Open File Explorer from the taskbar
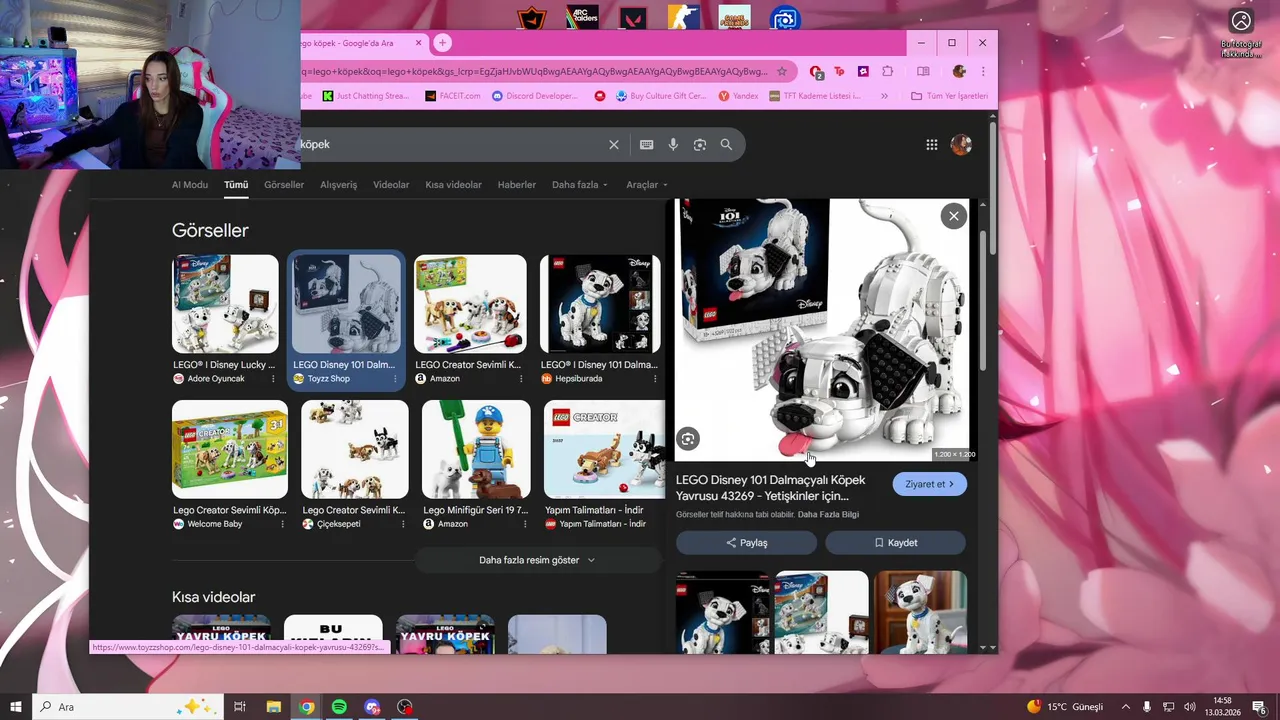Screen dimensions: 1280x720 (x=273, y=707)
